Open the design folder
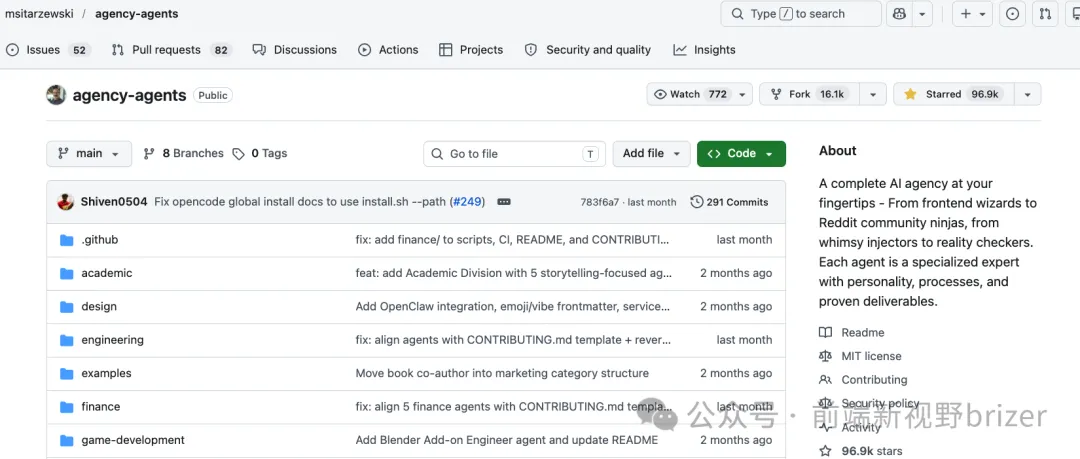Screen dimensions: 1080x459 (x=99, y=307)
